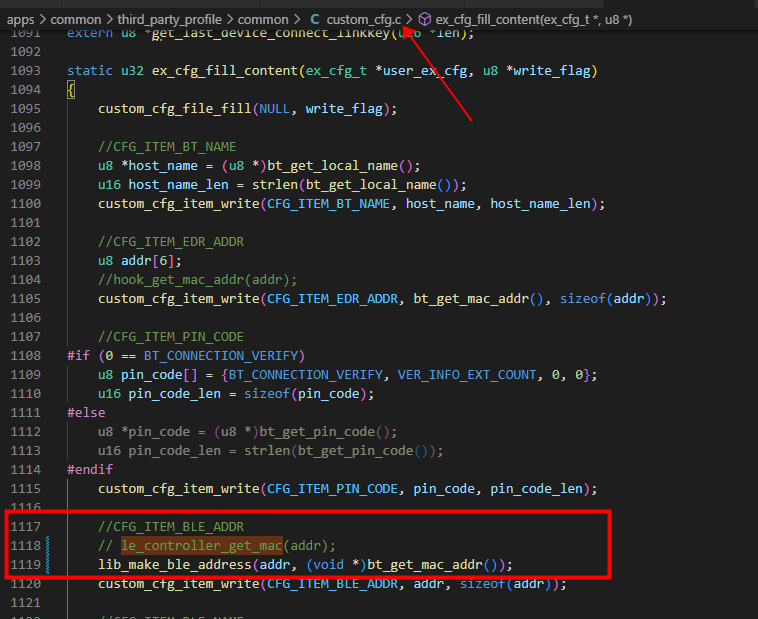
Task: Click 'custom_cfg_file_fill' on line 1095
Action: coord(175,109)
